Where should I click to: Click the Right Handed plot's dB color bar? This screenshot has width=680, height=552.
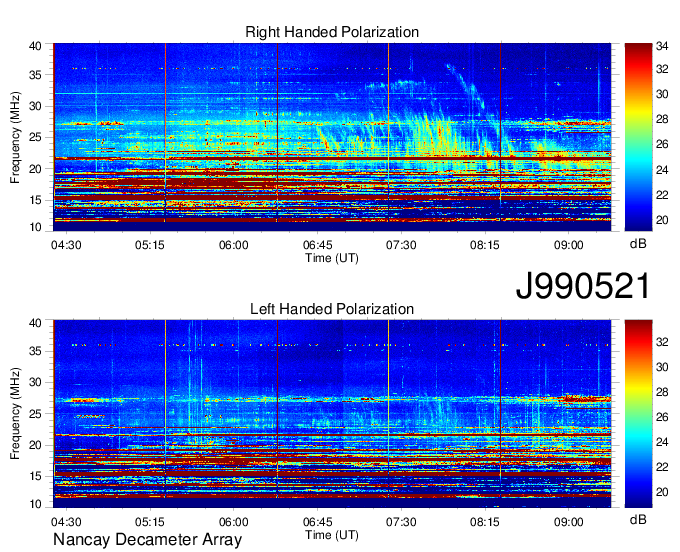638,137
